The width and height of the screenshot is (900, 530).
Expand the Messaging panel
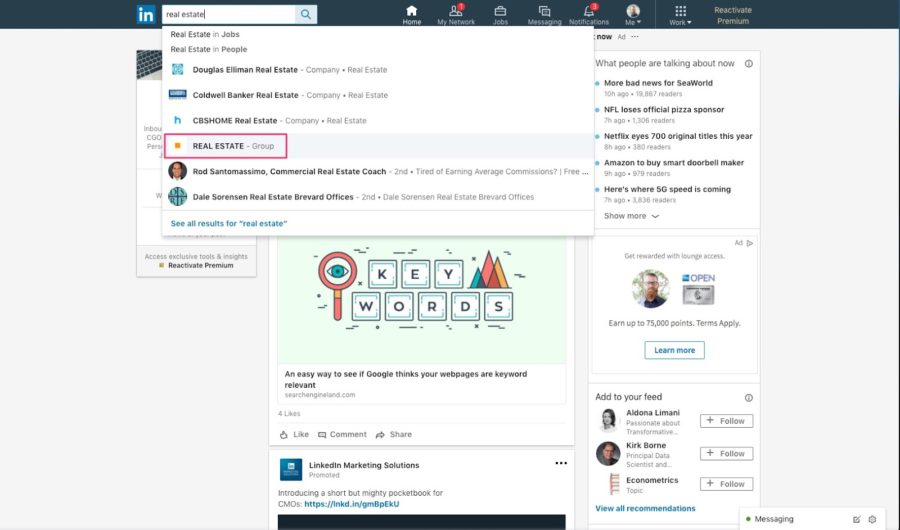click(x=774, y=519)
